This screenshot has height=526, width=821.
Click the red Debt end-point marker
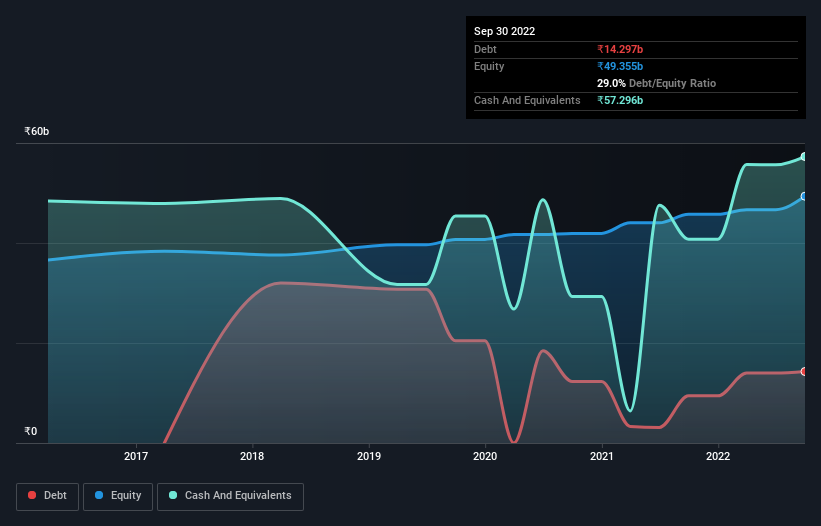[804, 372]
